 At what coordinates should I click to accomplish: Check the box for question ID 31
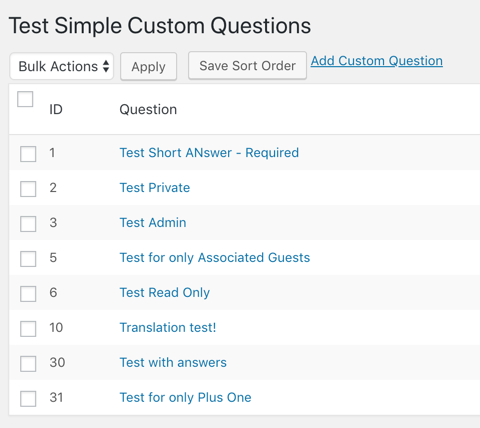click(x=28, y=399)
